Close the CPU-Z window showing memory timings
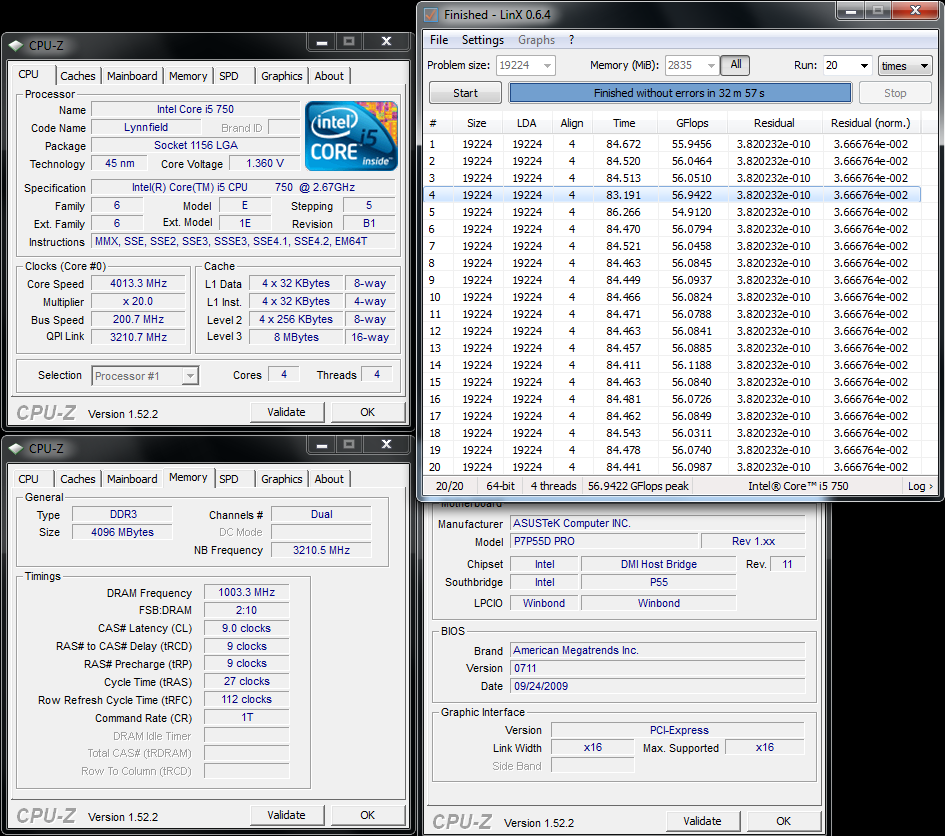Viewport: 945px width, 836px height. coord(386,445)
